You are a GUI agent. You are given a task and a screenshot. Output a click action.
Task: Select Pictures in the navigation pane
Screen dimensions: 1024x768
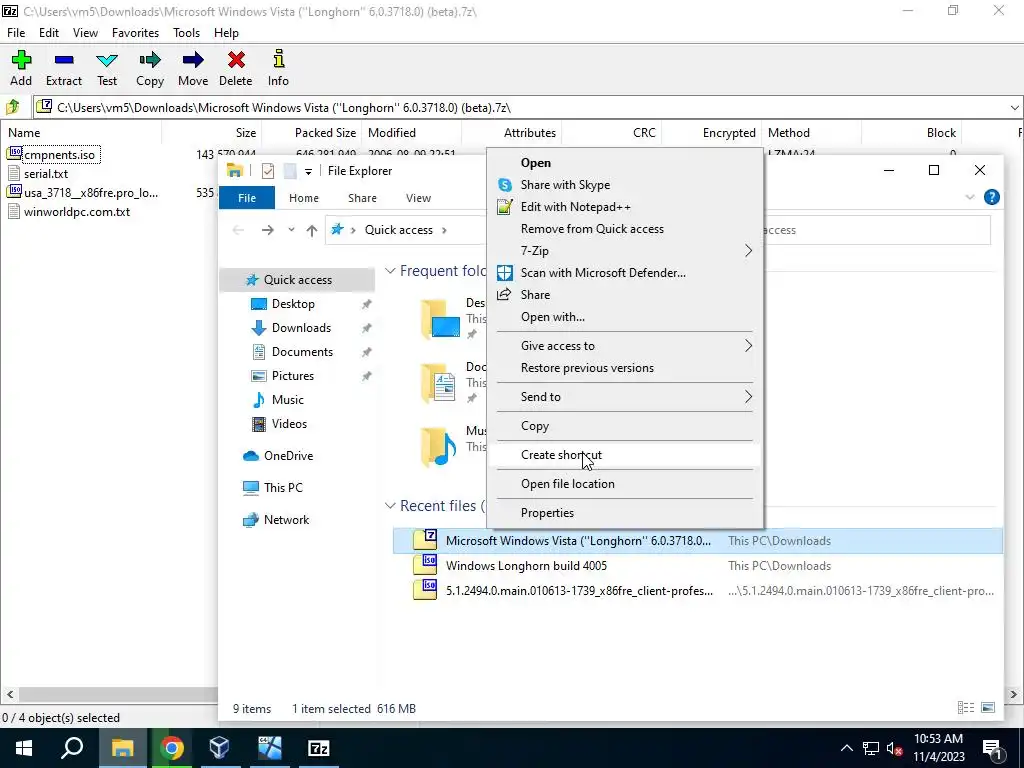coord(293,376)
